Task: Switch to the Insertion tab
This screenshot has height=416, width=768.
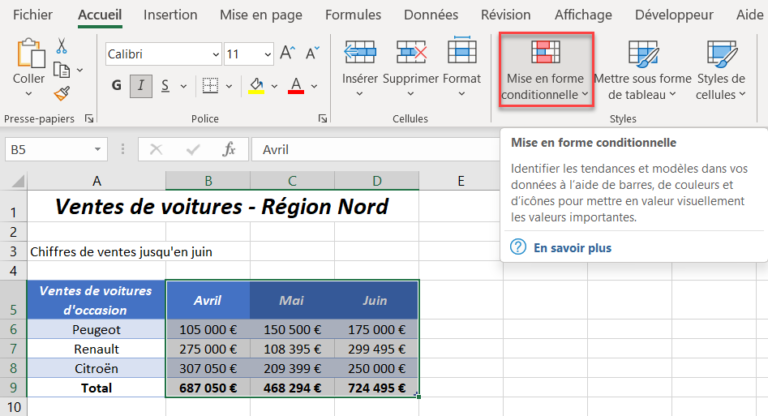Action: click(x=170, y=15)
